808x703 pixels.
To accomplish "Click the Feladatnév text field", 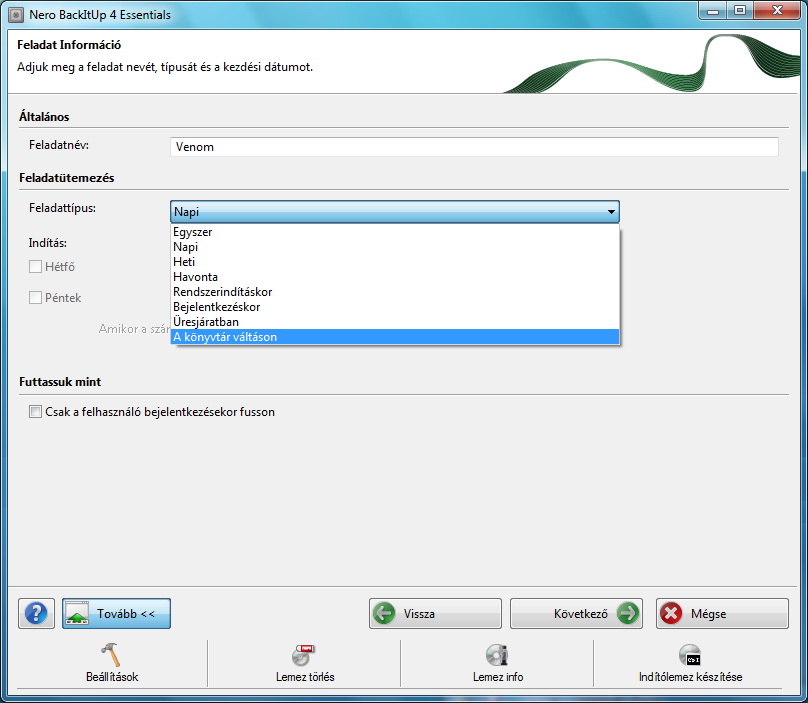I will coord(473,147).
